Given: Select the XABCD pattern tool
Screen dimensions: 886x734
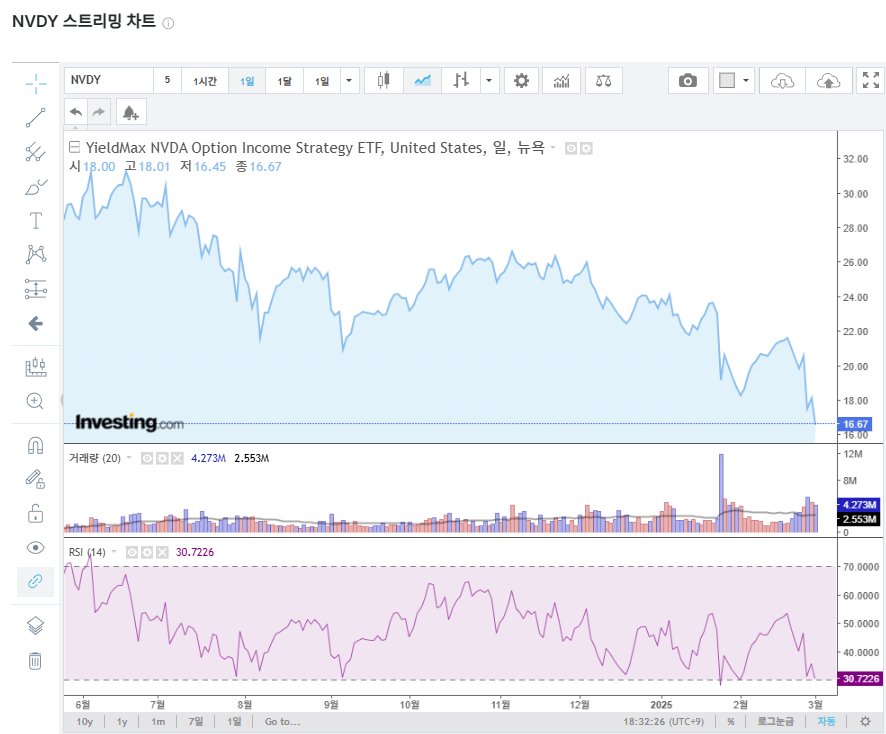Looking at the screenshot, I should pyautogui.click(x=36, y=254).
